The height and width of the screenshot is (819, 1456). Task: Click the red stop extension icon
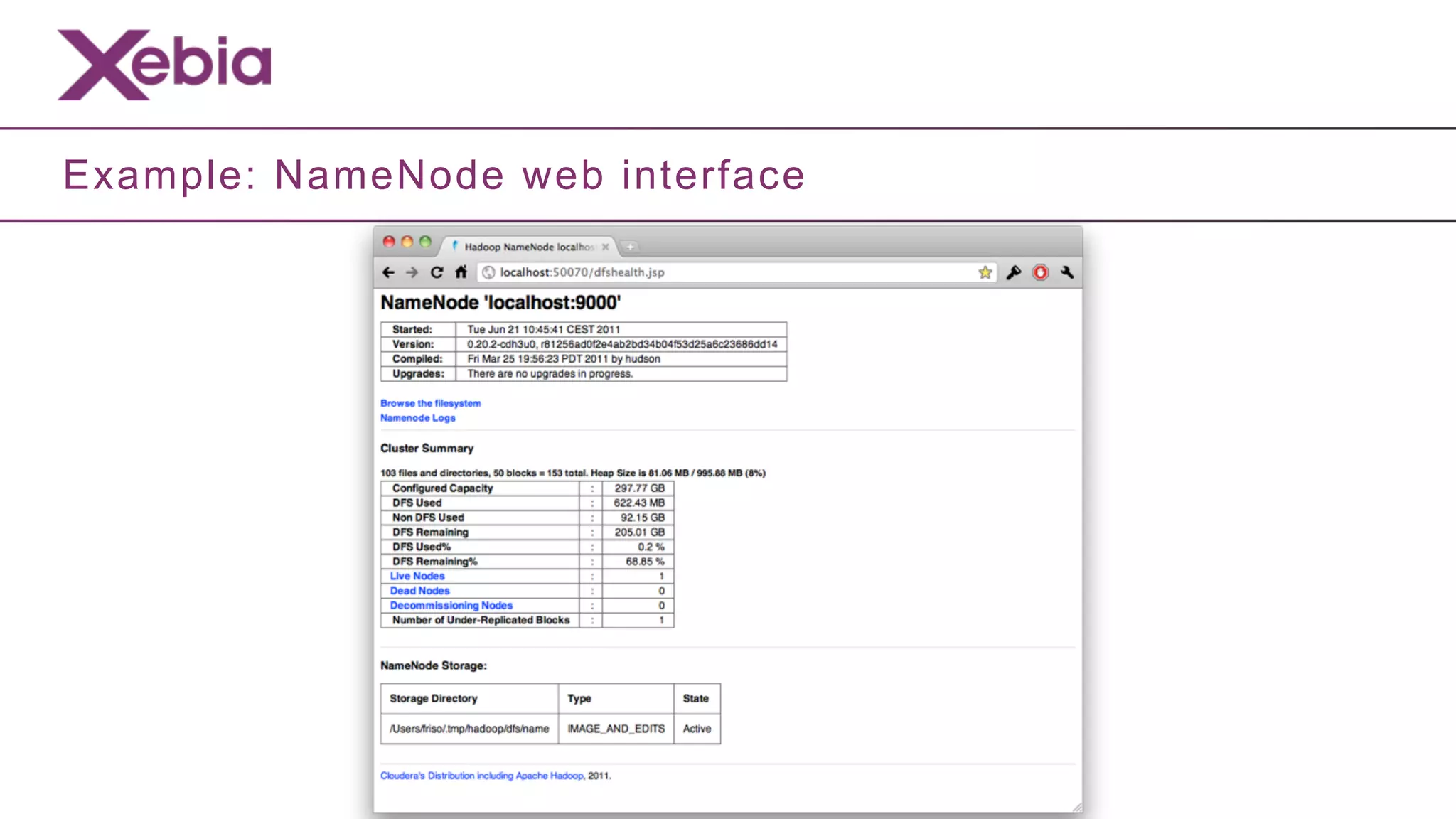pos(1040,272)
